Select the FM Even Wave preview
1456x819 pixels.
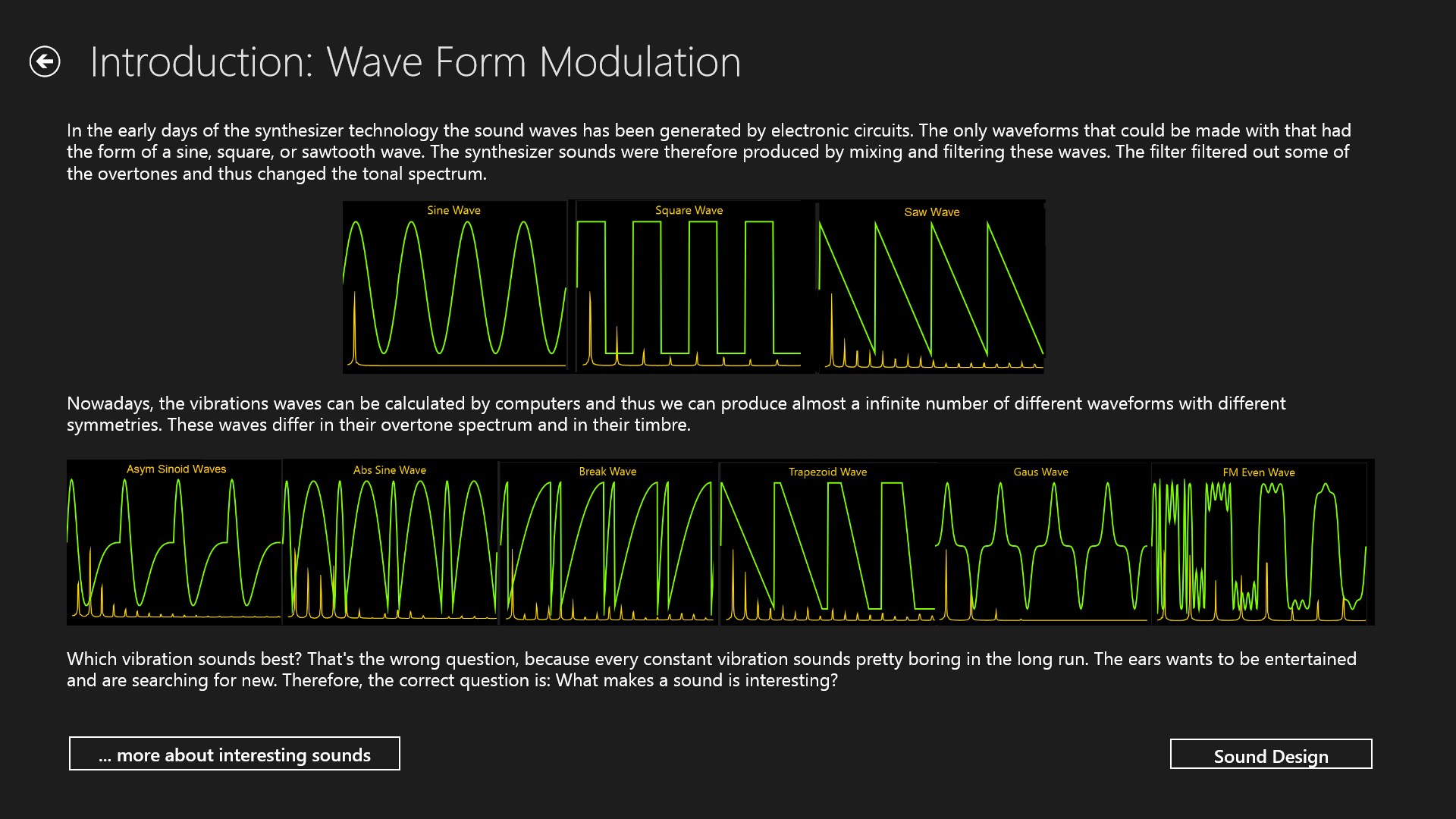pyautogui.click(x=1261, y=542)
